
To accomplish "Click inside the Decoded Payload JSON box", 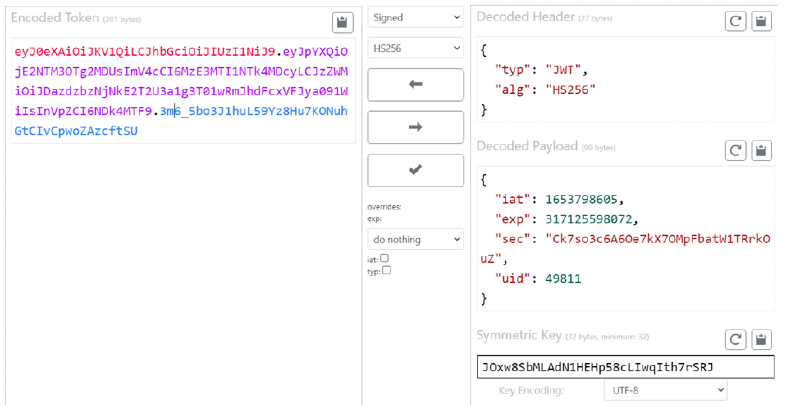I will tap(624, 238).
